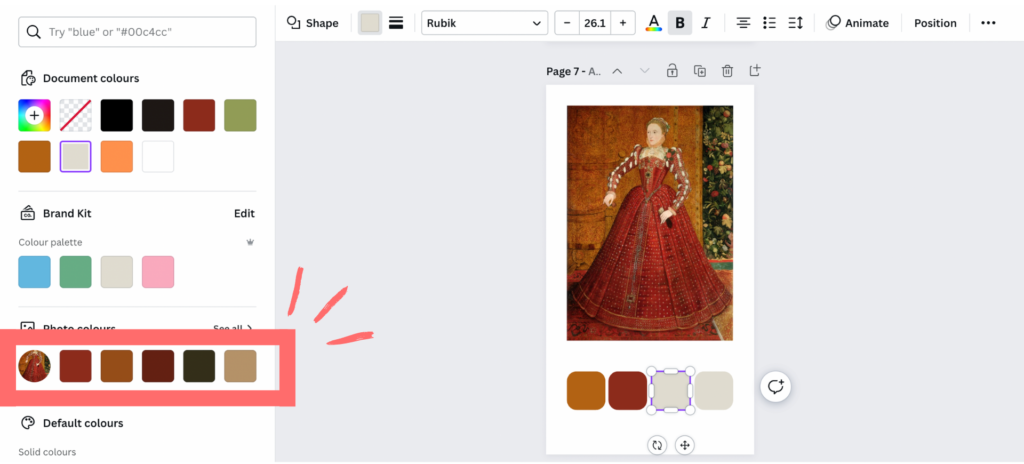Viewport: 1024px width, 464px height.
Task: Open the Animate panel
Action: click(857, 23)
